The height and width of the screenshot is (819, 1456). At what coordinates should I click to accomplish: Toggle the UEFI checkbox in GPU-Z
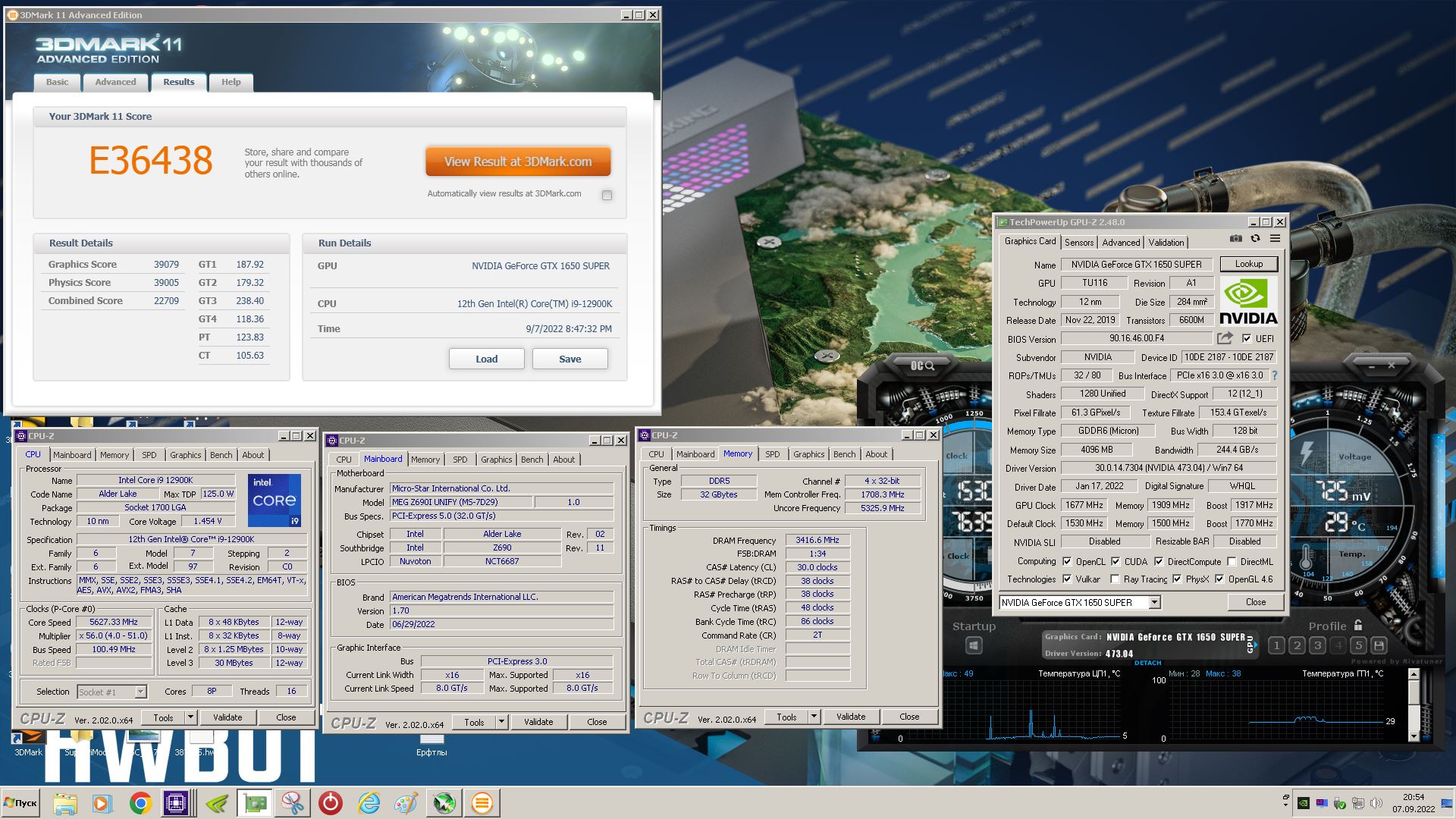pos(1246,339)
